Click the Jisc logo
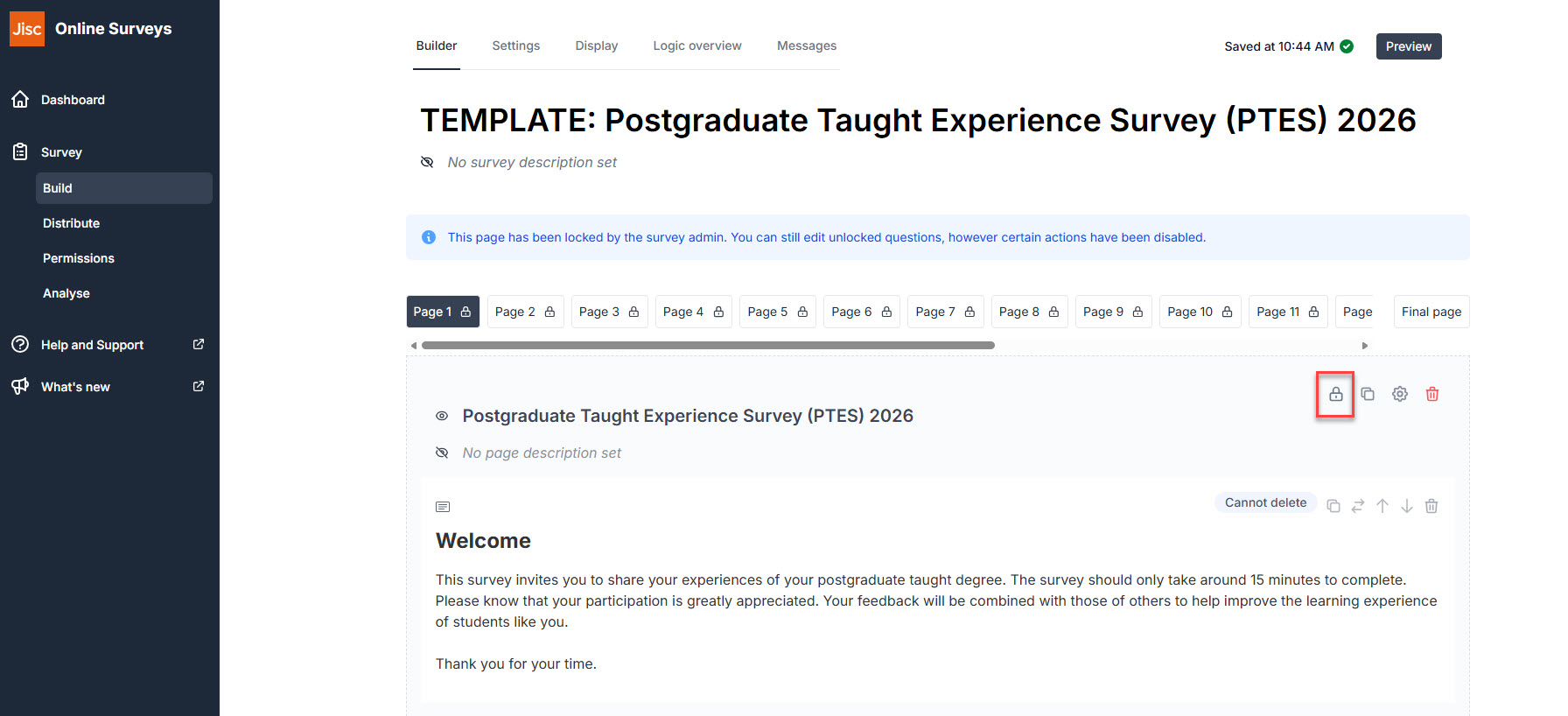The image size is (1568, 716). pyautogui.click(x=26, y=29)
